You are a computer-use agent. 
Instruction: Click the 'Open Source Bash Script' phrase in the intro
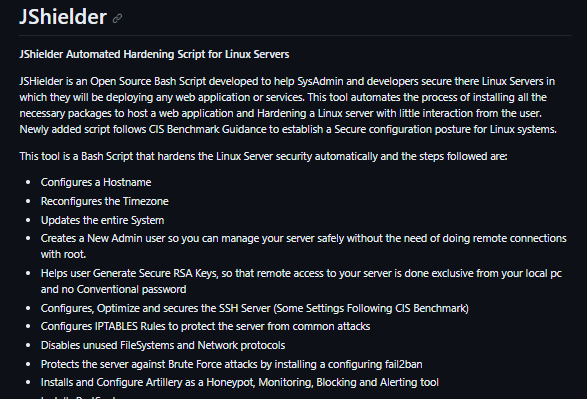tap(148, 81)
